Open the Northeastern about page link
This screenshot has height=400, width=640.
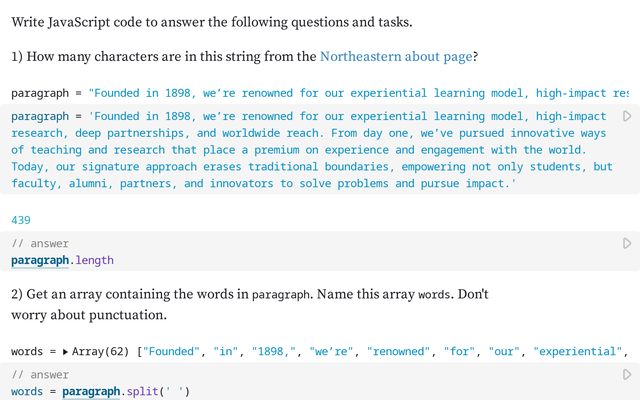click(397, 57)
